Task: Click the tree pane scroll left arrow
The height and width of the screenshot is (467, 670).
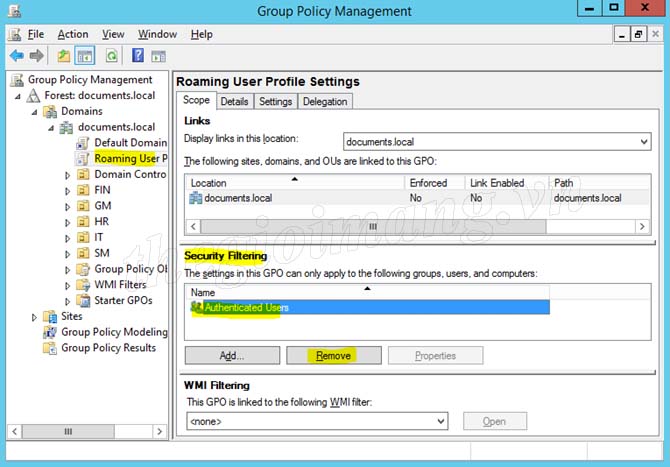Action: [15, 432]
